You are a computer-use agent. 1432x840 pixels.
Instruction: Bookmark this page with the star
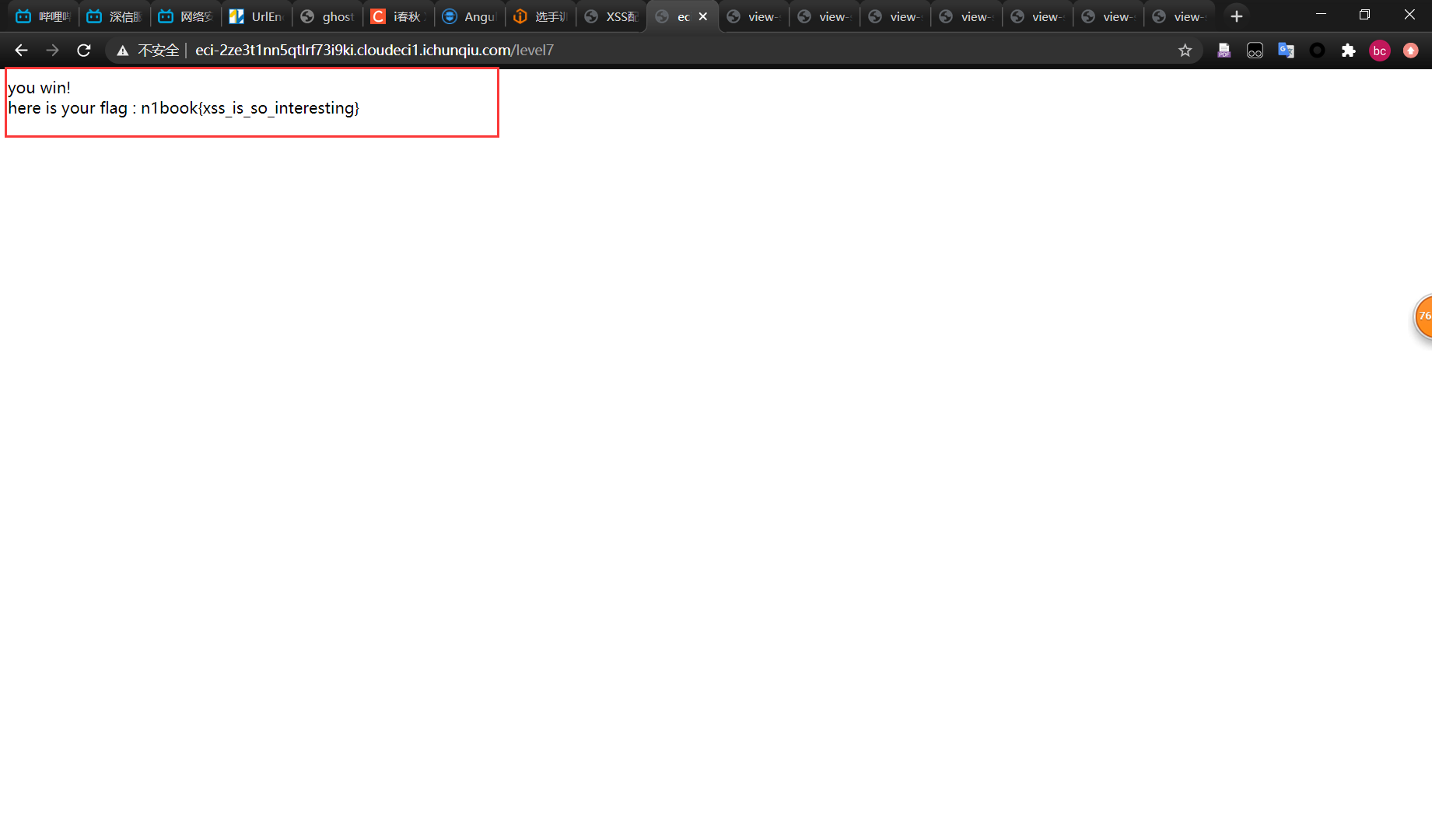(1185, 51)
